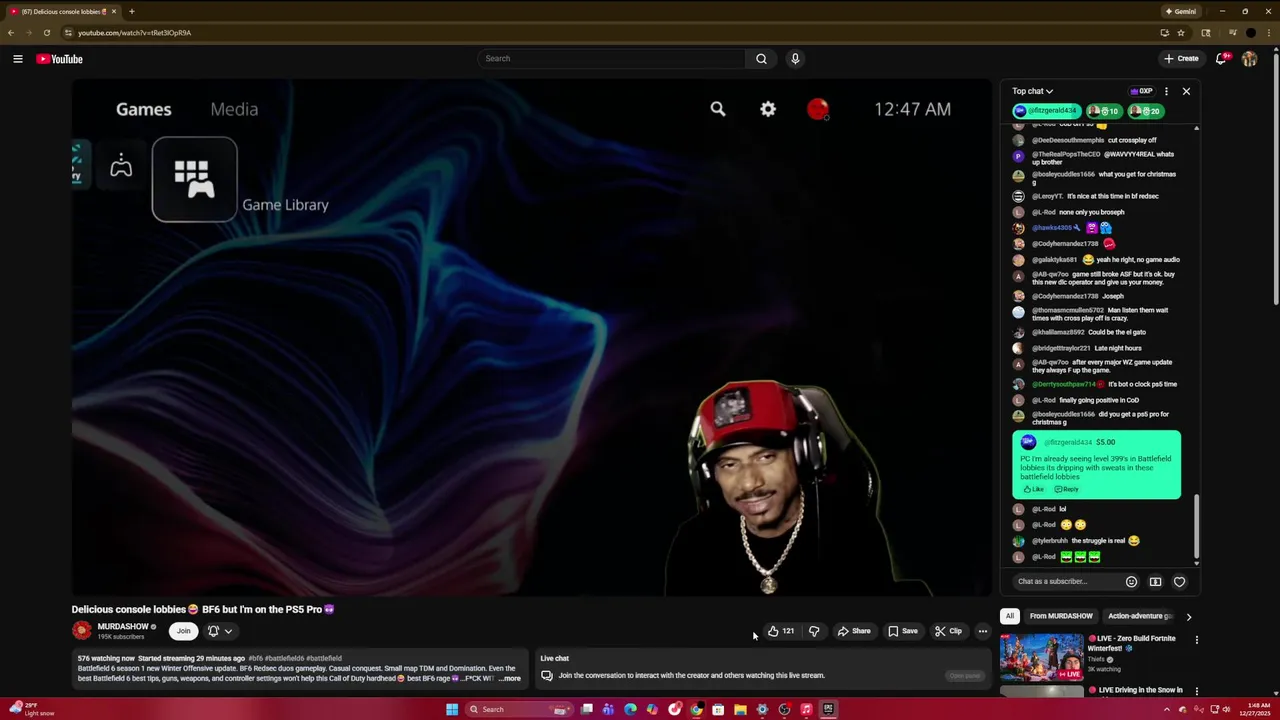The height and width of the screenshot is (720, 1280).
Task: Click the Chrome address bar URL
Action: click(x=134, y=33)
